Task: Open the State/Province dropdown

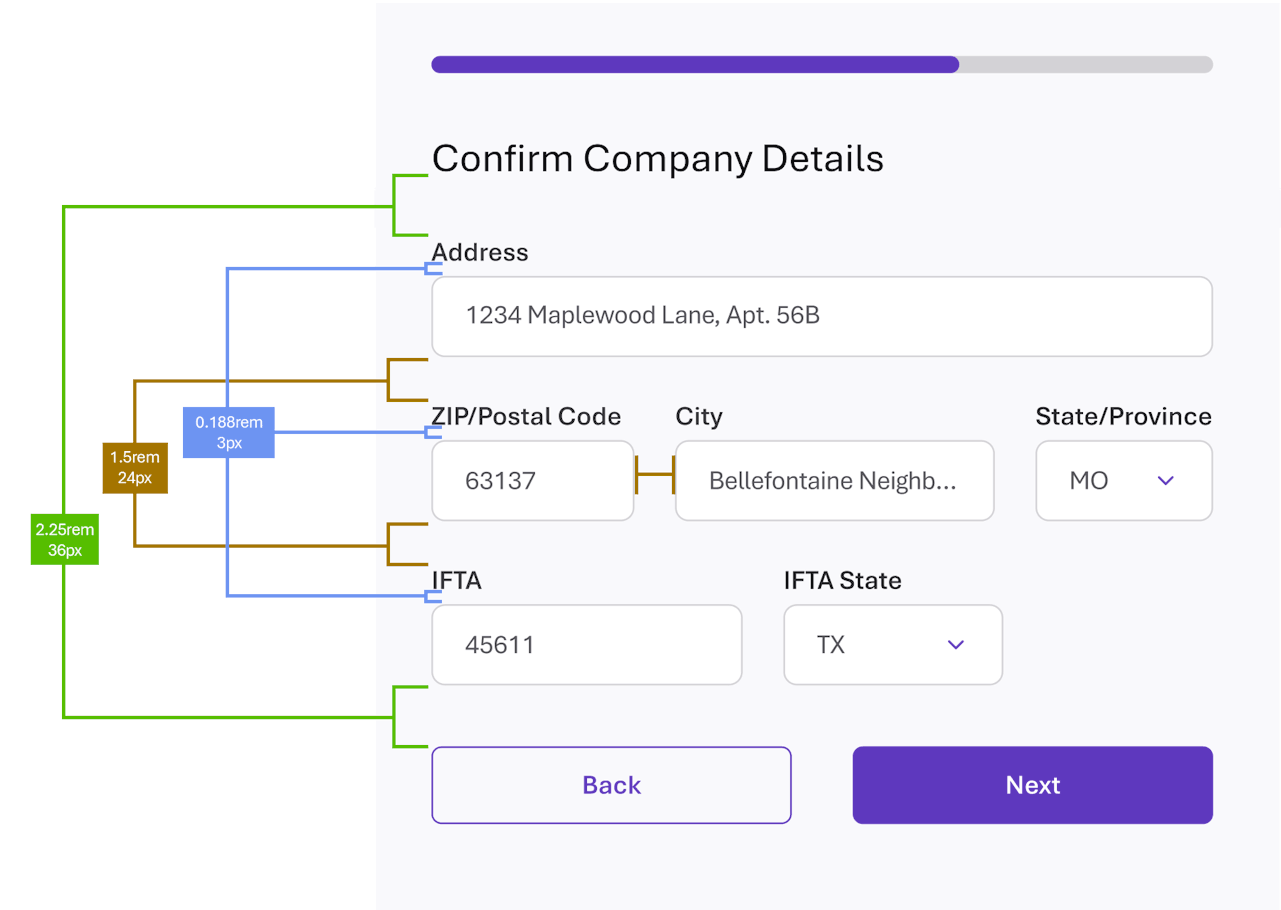Action: tap(1124, 481)
